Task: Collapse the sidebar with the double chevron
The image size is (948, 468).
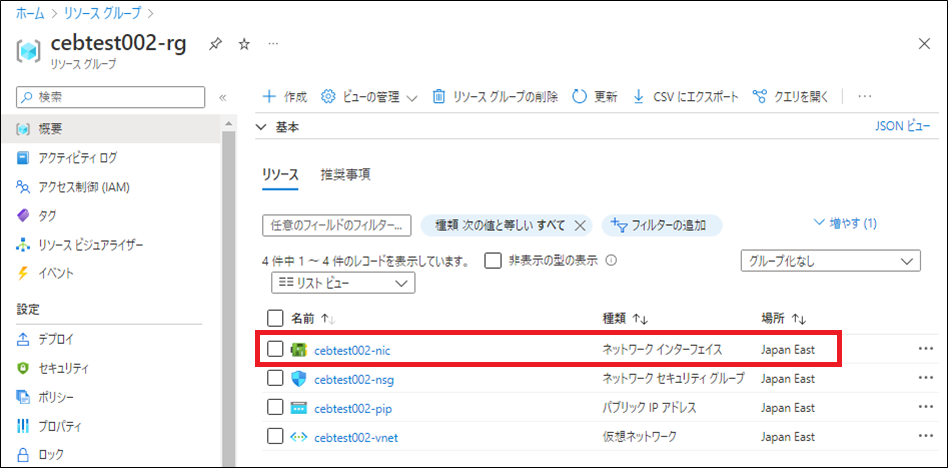Action: tap(222, 97)
